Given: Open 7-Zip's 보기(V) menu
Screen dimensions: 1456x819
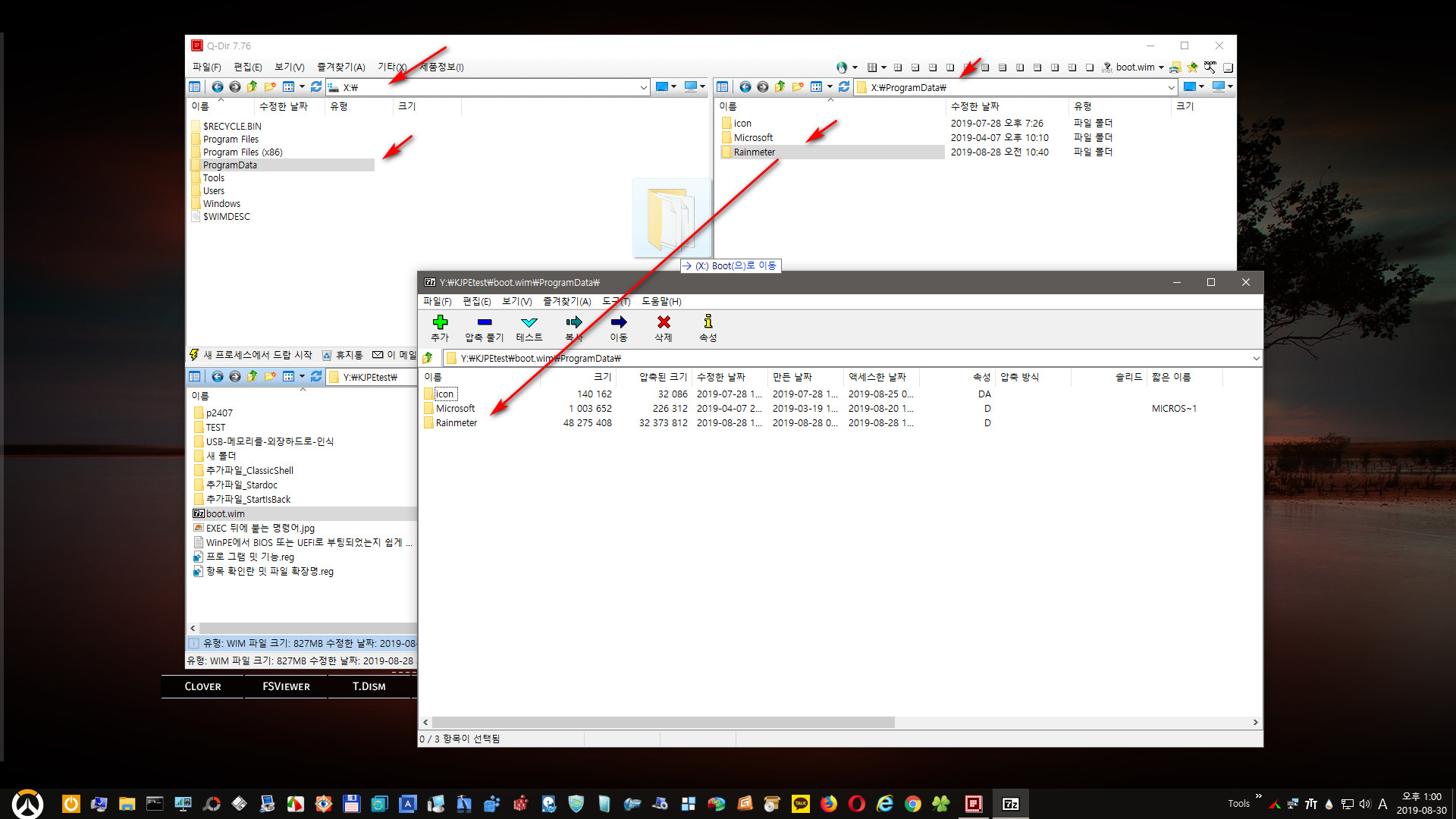Looking at the screenshot, I should pyautogui.click(x=516, y=301).
